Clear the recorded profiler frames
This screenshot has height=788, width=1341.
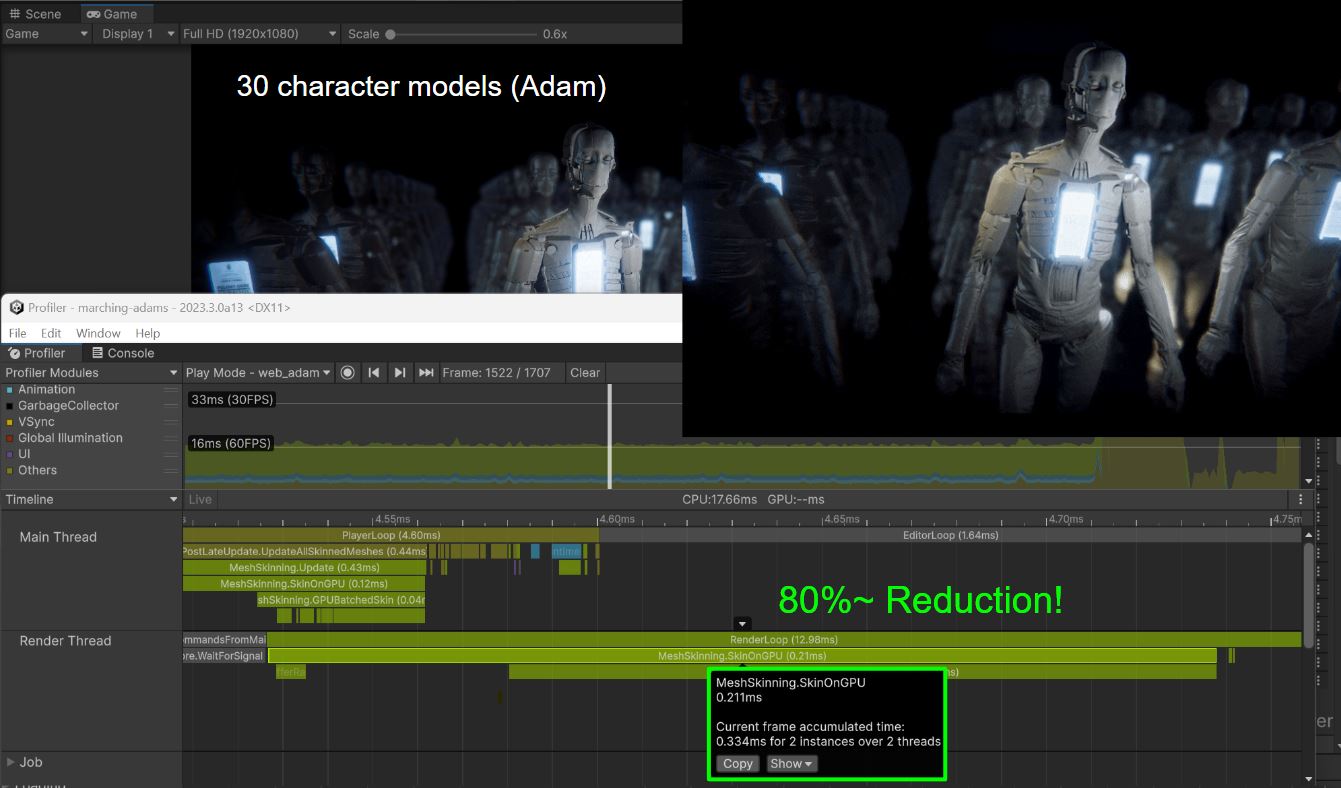[585, 373]
